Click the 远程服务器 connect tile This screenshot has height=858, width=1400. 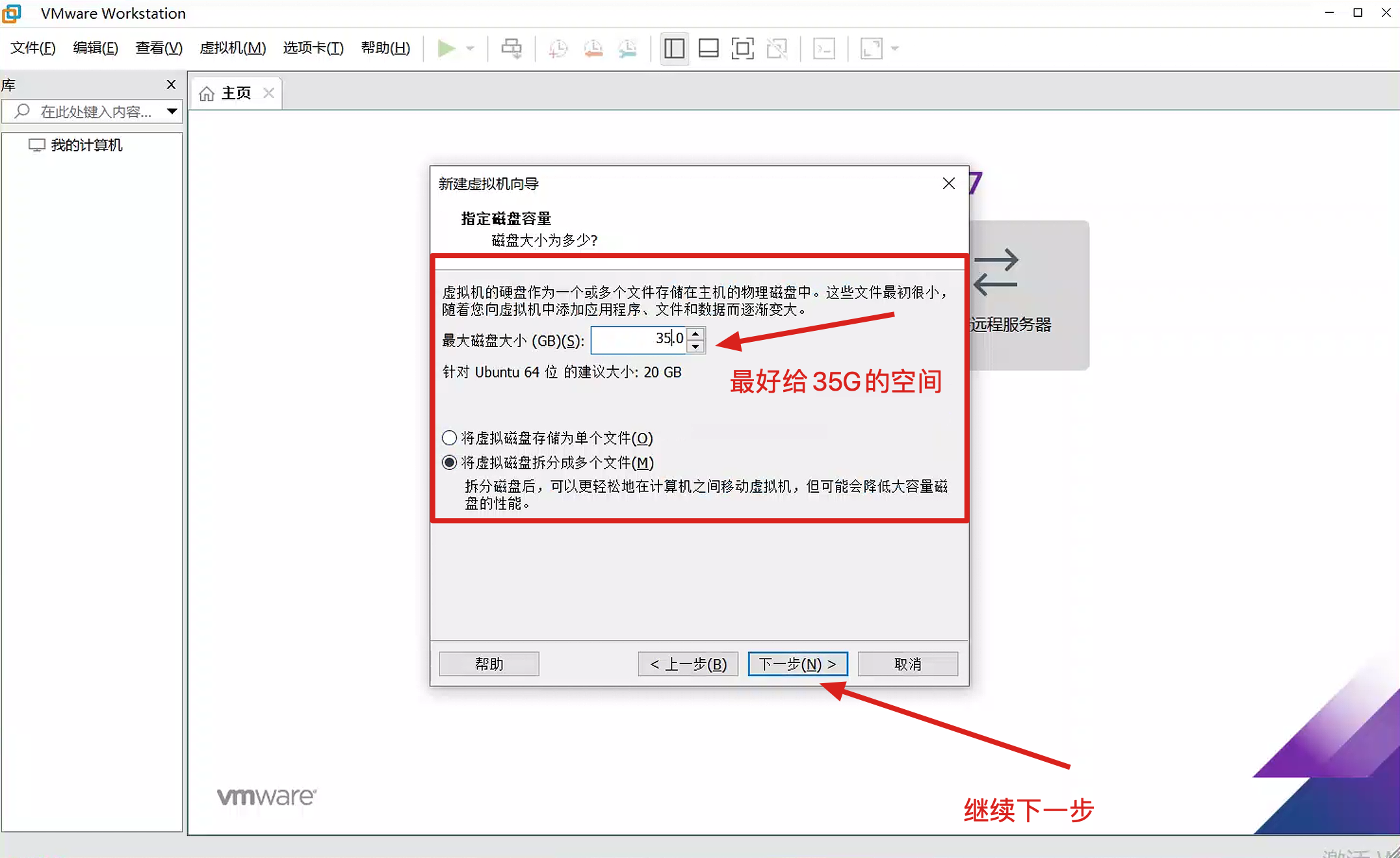pos(1029,295)
